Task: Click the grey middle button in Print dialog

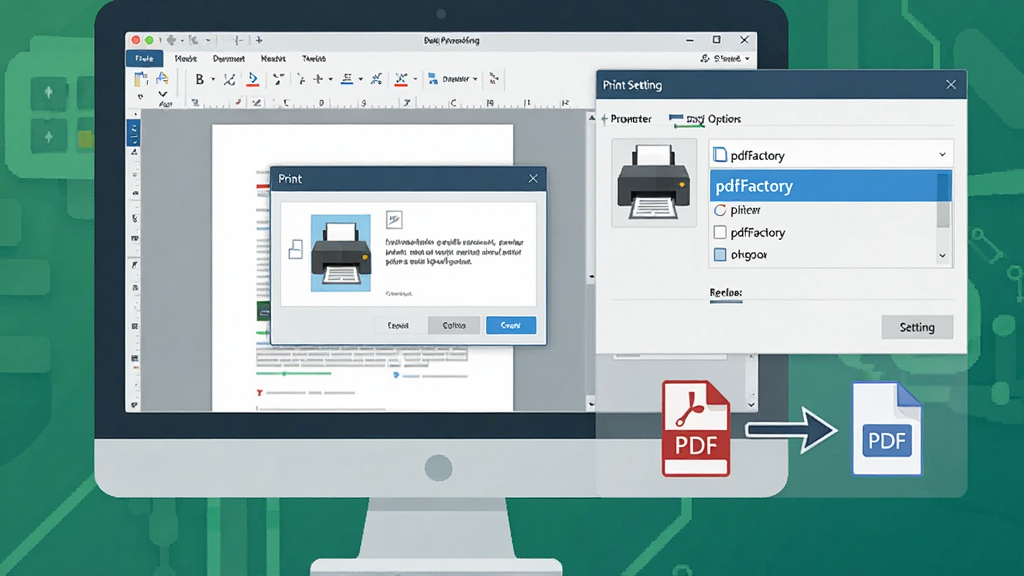Action: (x=454, y=325)
